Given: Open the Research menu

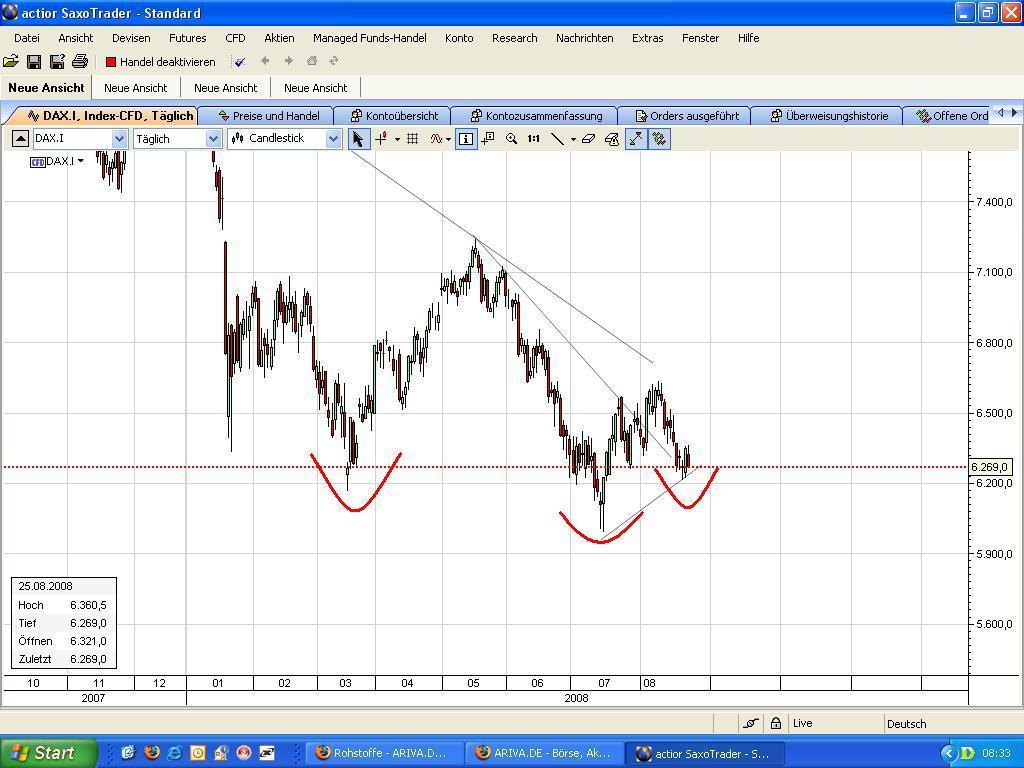Looking at the screenshot, I should pos(515,38).
